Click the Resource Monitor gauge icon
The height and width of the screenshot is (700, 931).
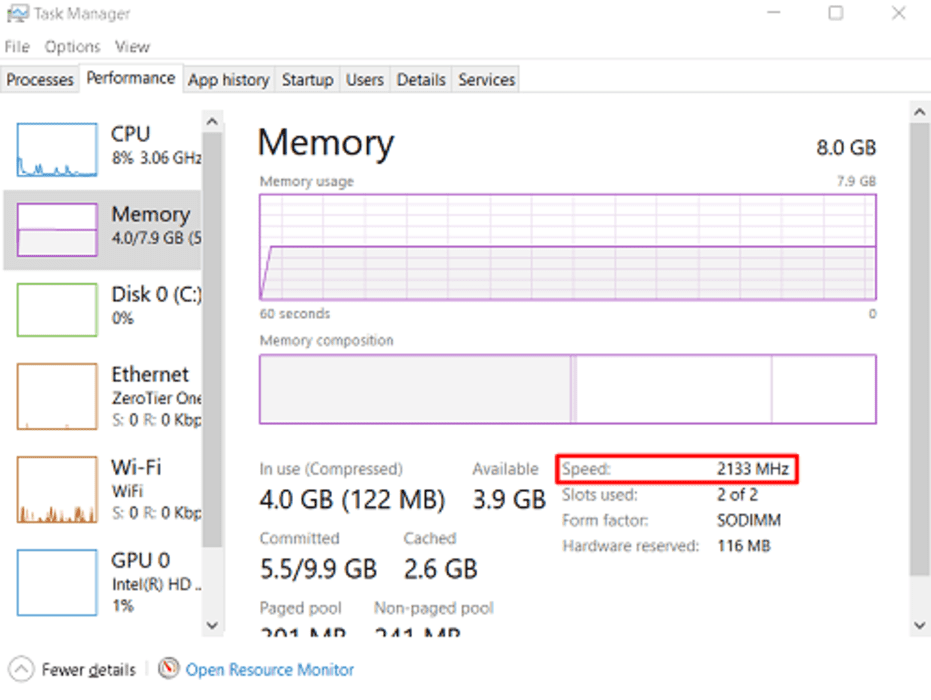tap(169, 669)
